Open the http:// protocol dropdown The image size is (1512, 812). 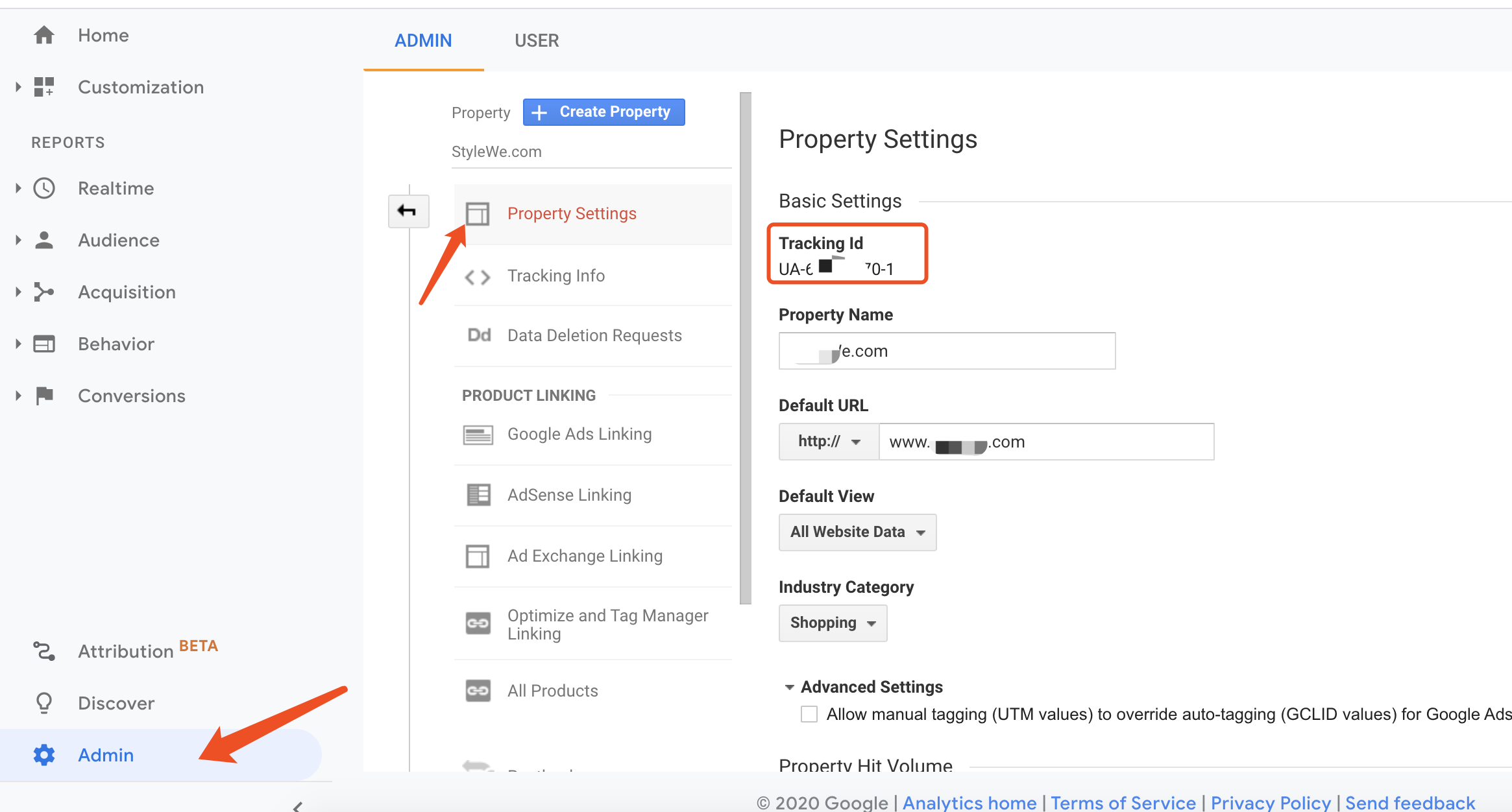[829, 442]
